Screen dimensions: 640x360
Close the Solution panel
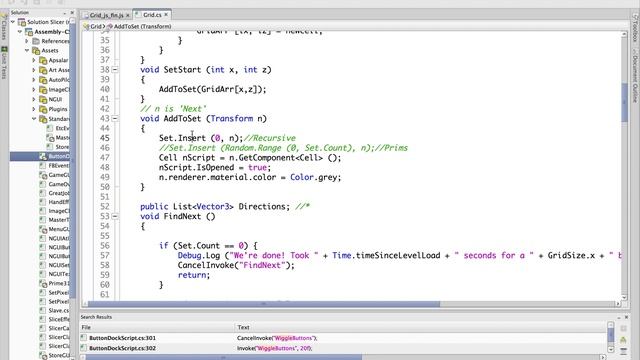tap(72, 13)
